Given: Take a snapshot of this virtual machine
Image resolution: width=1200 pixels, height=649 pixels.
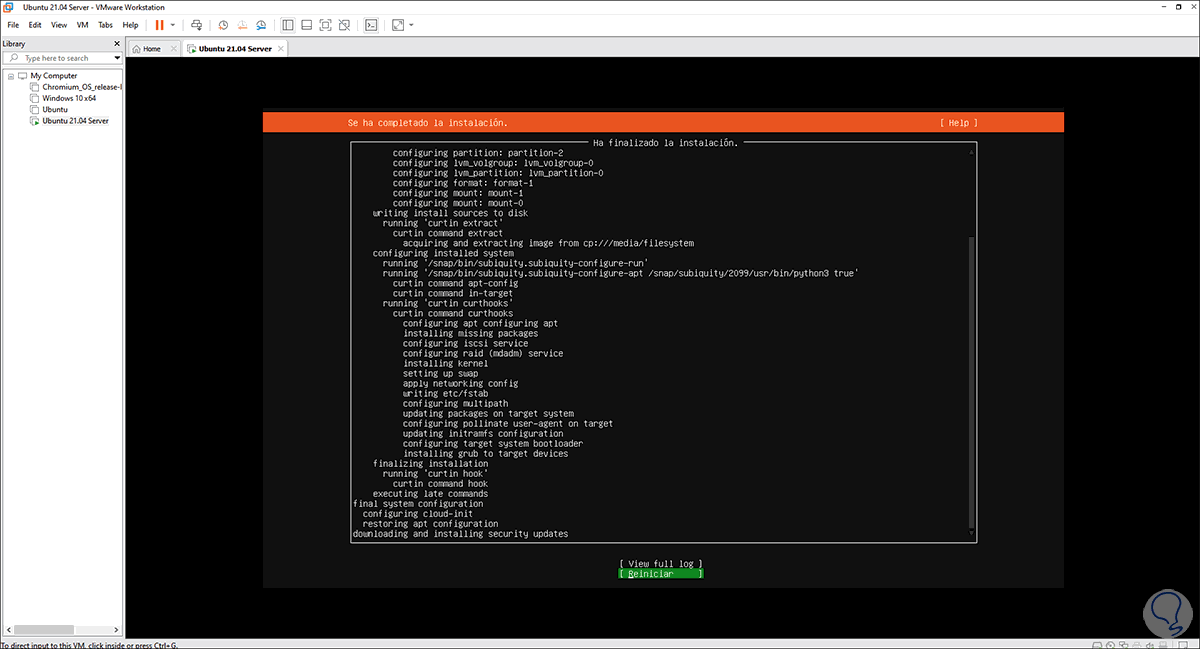Looking at the screenshot, I should [x=223, y=24].
